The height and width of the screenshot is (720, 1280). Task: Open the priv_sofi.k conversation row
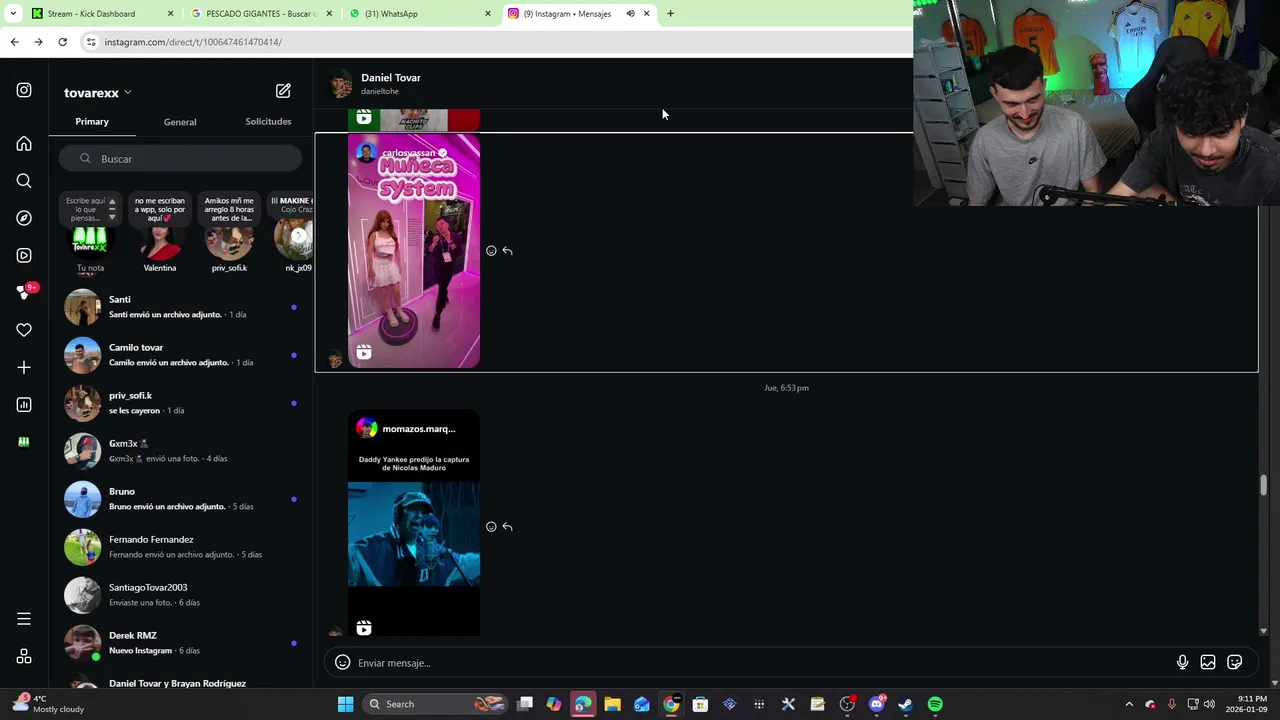[x=181, y=403]
